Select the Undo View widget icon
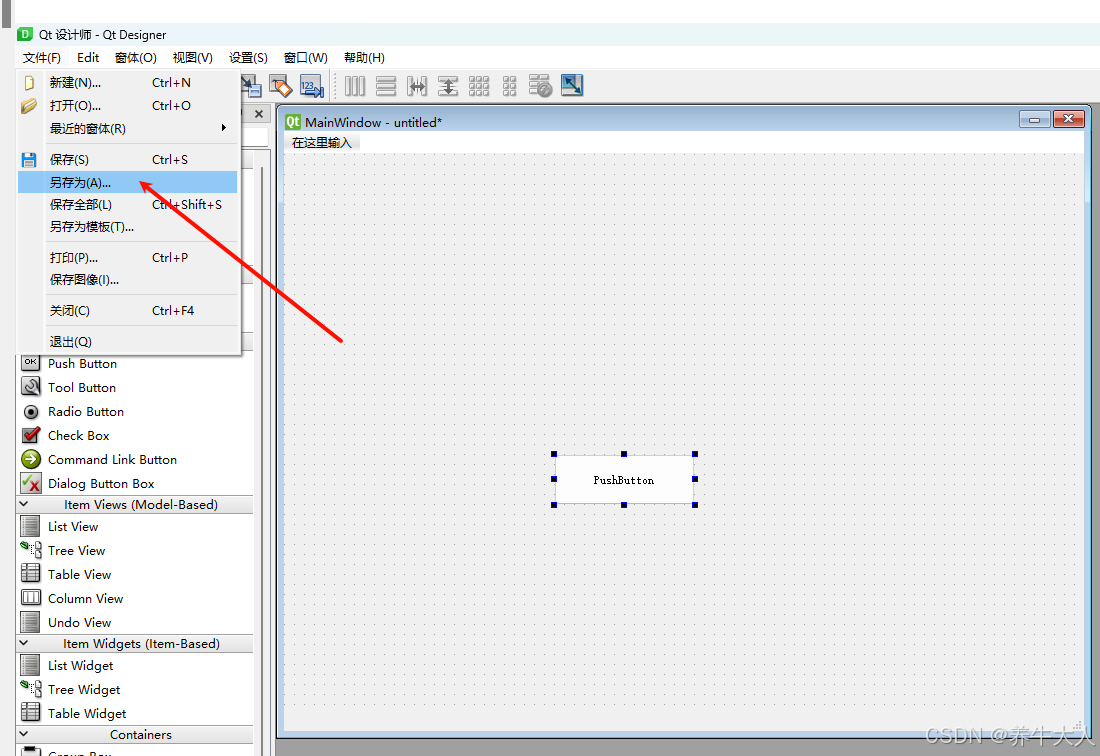The height and width of the screenshot is (756, 1100). tap(30, 622)
